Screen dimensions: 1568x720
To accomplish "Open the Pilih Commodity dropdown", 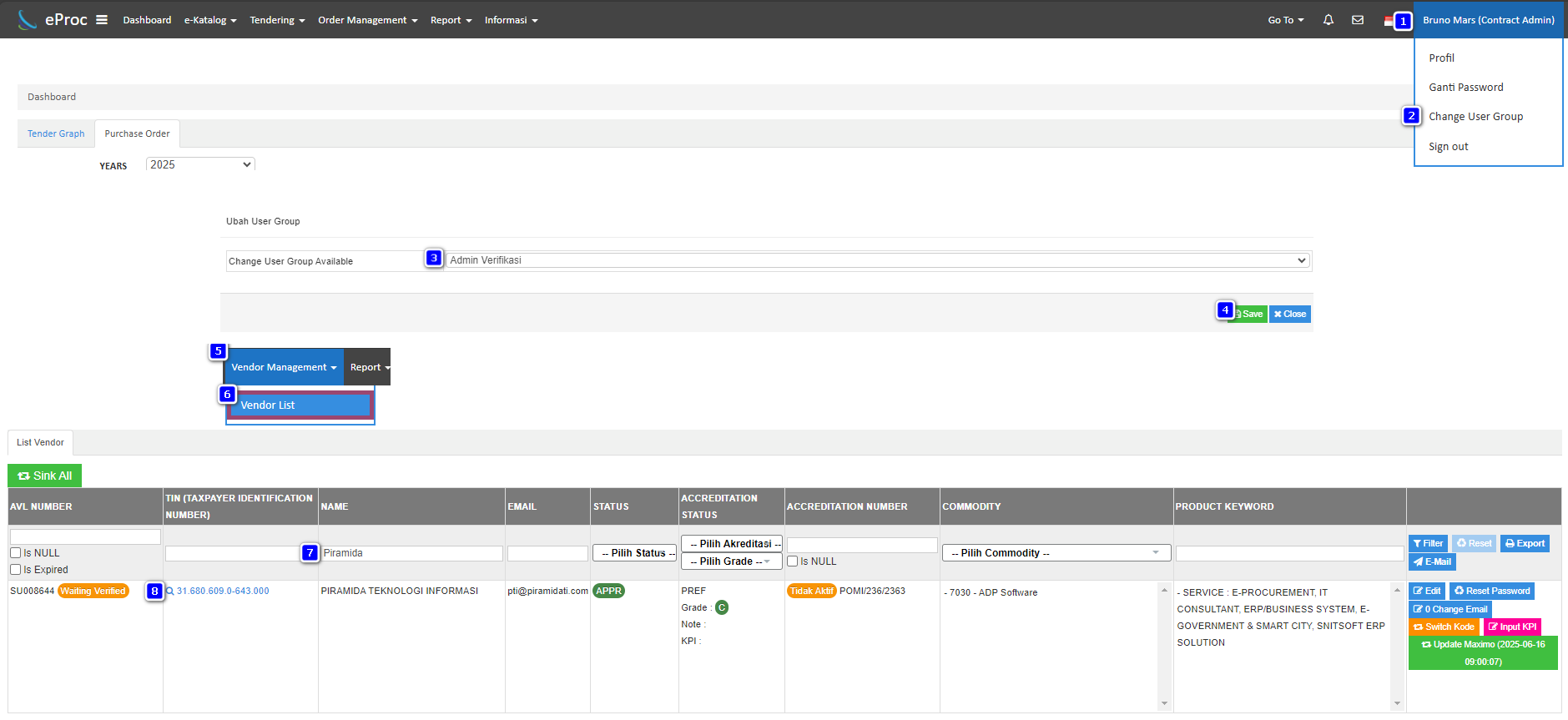I will click(1056, 552).
